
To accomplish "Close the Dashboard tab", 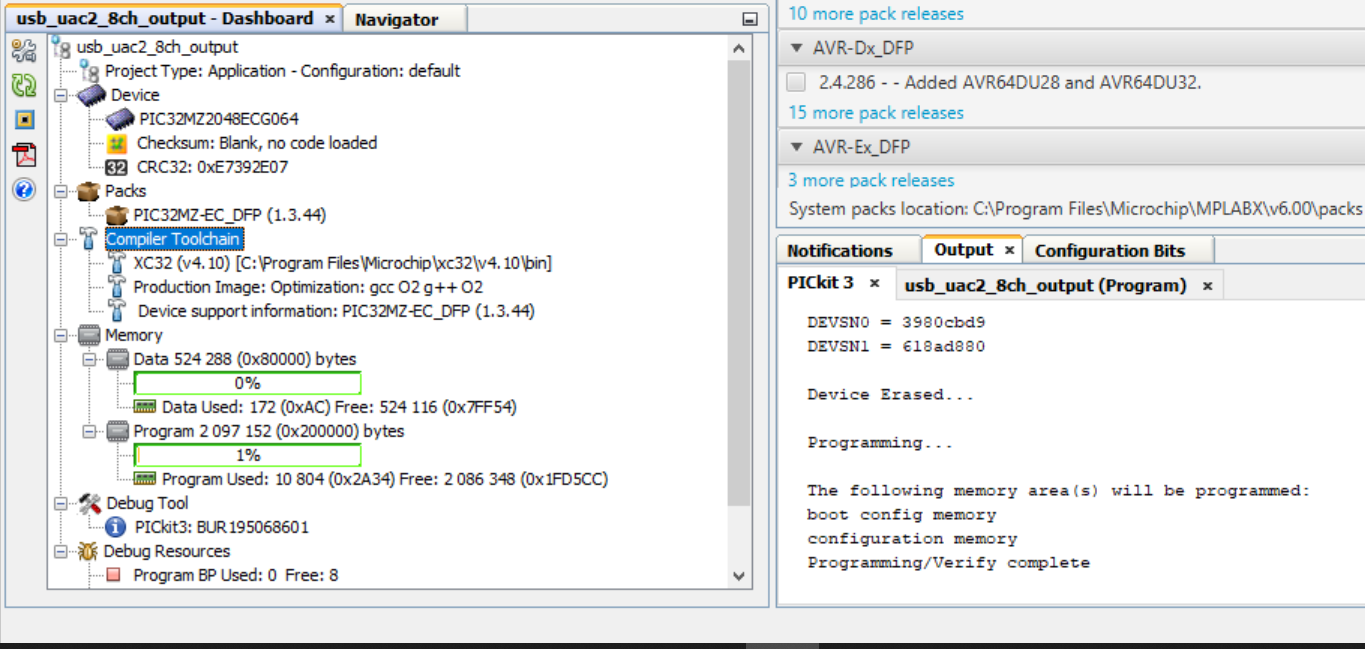I will click(330, 19).
